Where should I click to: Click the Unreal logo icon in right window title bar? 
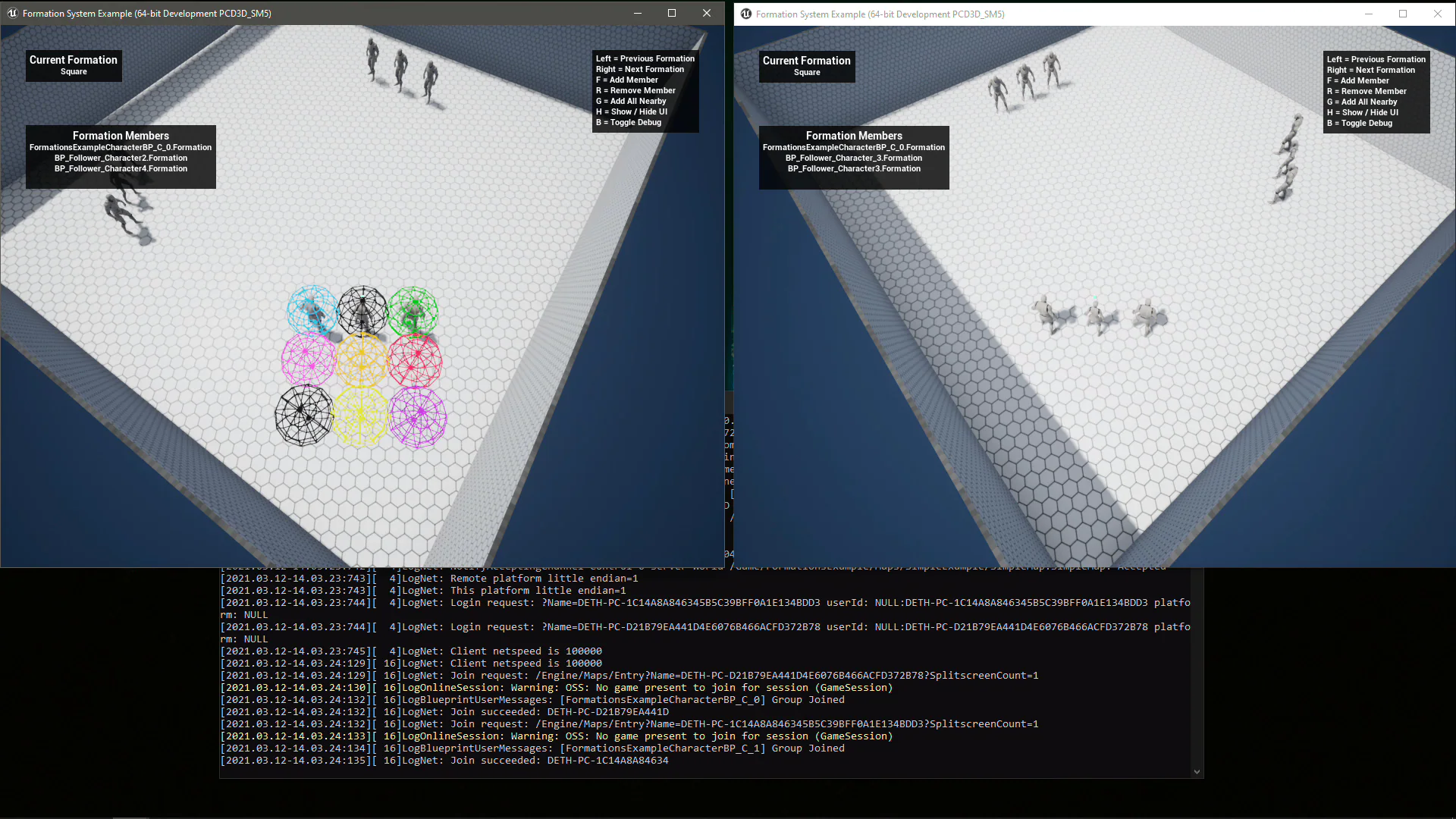point(746,14)
